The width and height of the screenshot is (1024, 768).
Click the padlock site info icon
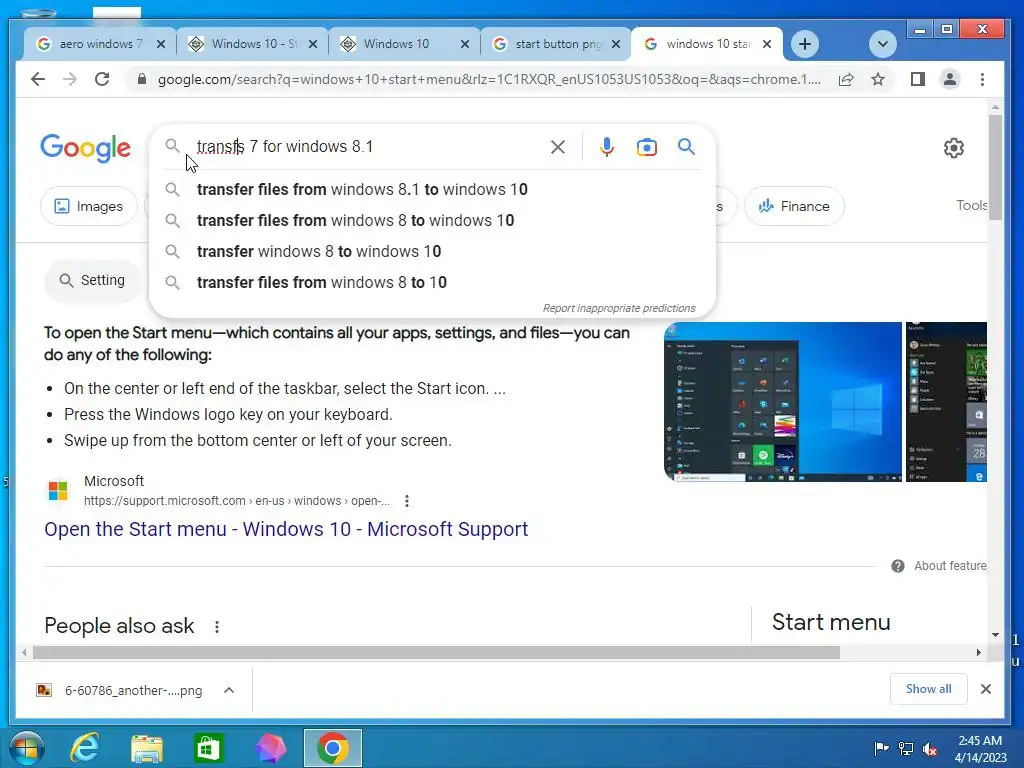tap(141, 80)
